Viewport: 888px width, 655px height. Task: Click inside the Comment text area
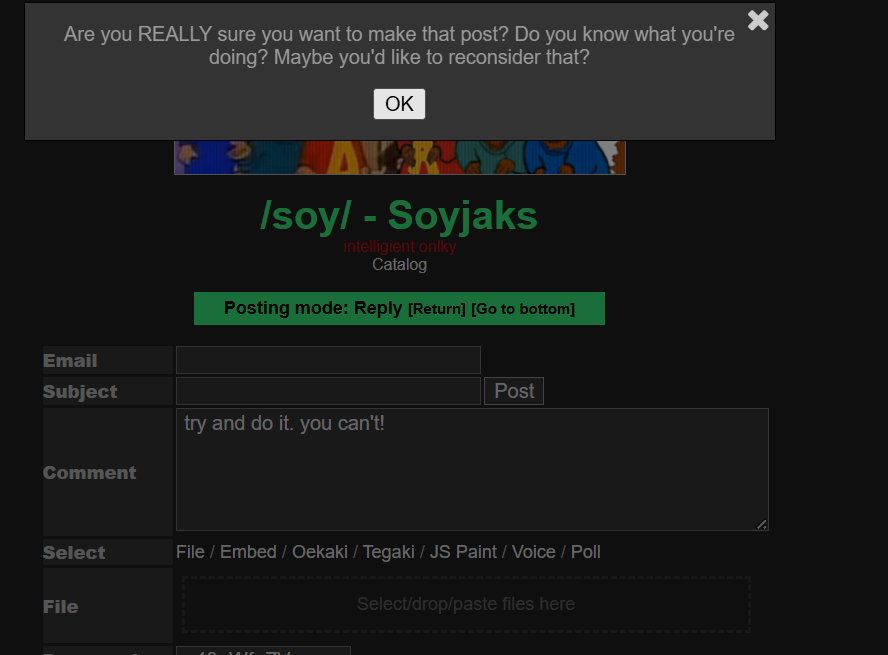click(472, 469)
